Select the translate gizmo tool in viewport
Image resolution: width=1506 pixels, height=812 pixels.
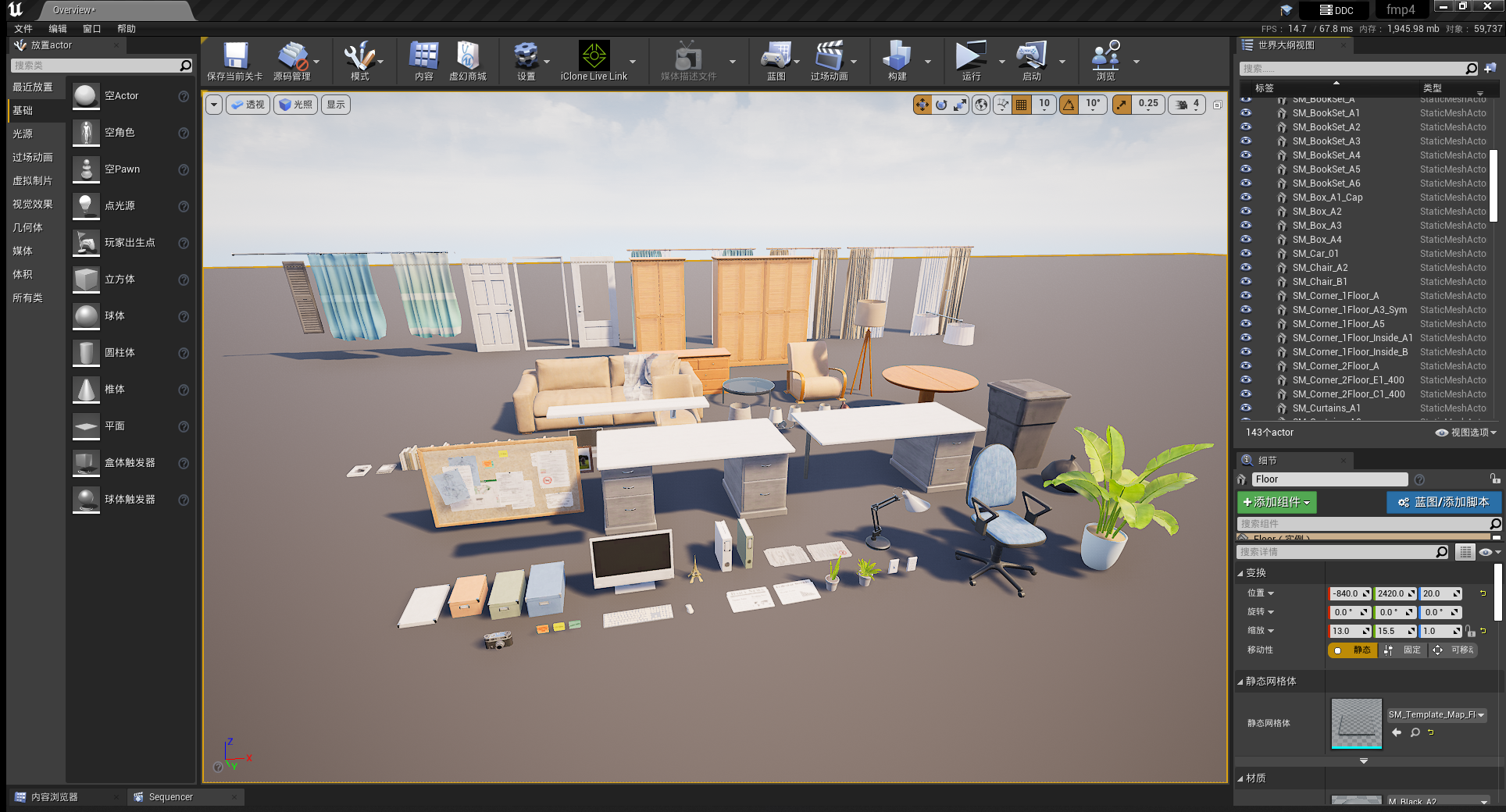point(923,105)
